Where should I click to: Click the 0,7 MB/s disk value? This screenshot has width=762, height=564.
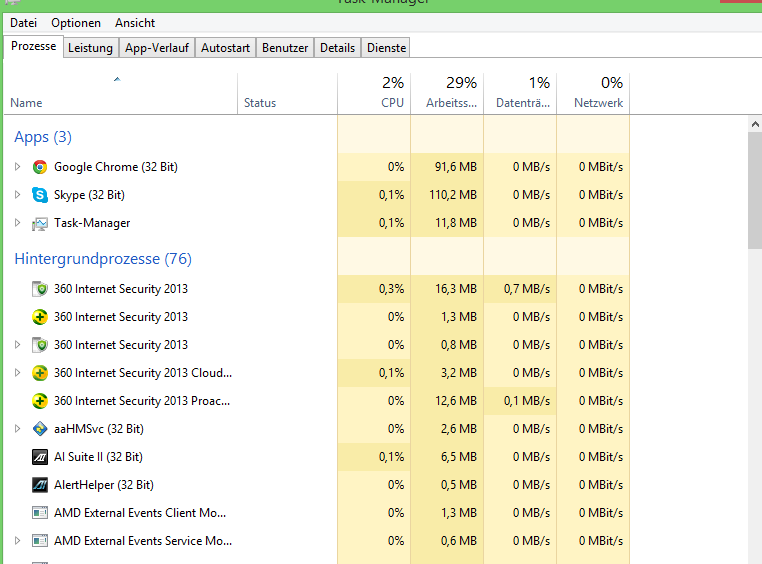[x=527, y=289]
